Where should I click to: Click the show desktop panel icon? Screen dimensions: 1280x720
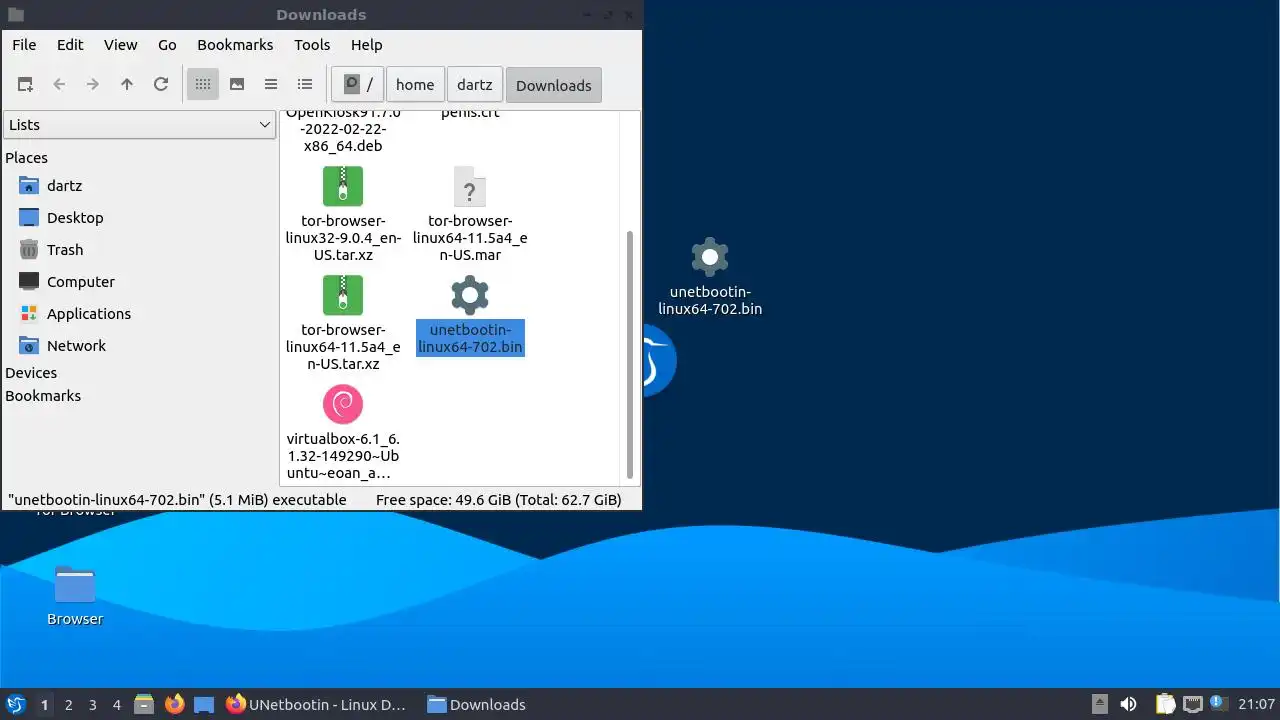point(204,704)
